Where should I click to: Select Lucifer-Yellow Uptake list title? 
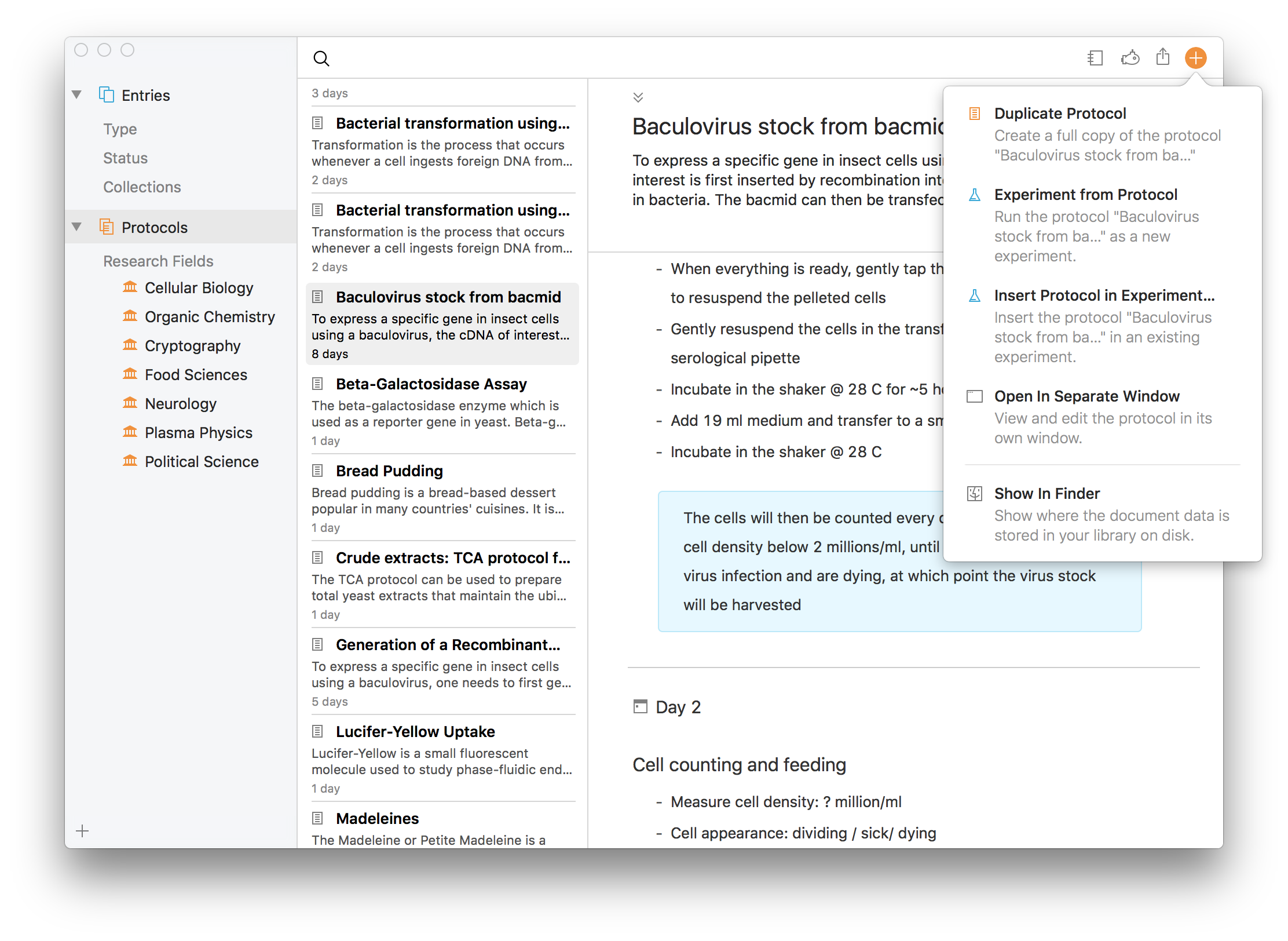(x=415, y=731)
